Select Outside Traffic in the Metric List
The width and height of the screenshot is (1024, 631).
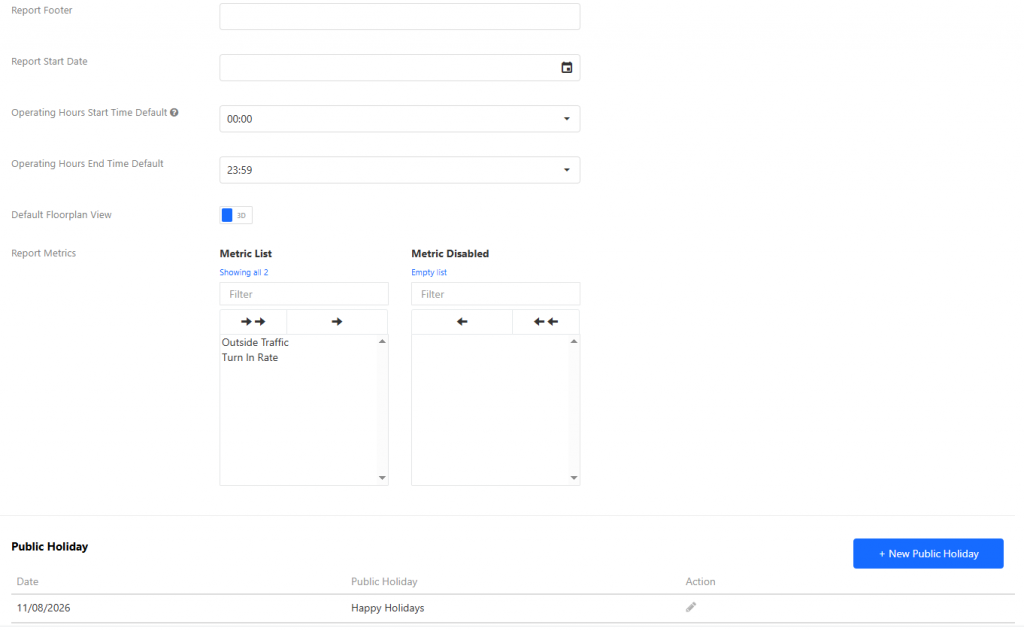tap(255, 342)
